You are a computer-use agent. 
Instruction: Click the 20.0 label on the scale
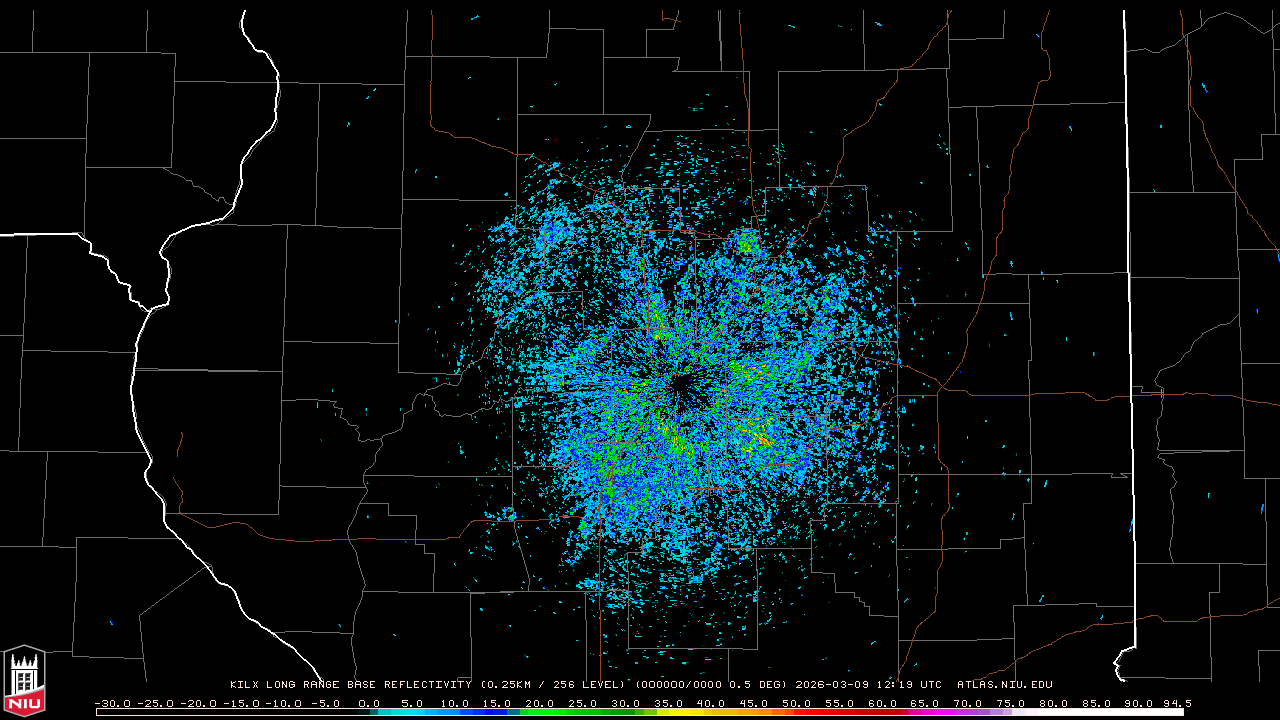click(x=540, y=703)
